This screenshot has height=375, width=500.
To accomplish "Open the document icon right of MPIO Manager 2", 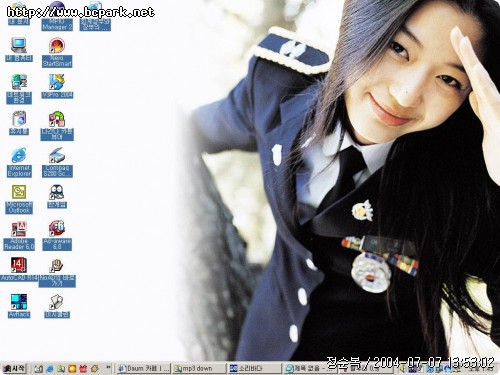I will click(95, 17).
